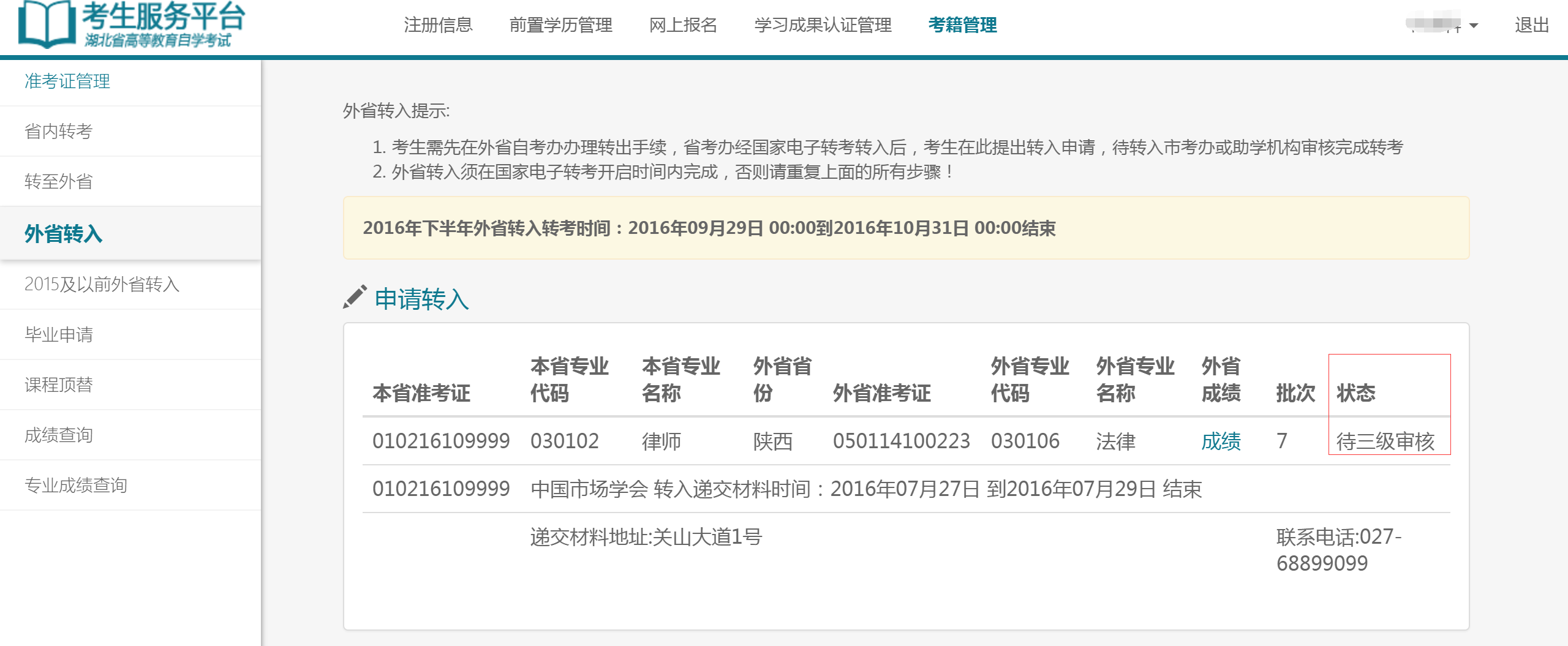Open 专业成绩查询 sidebar item
The width and height of the screenshot is (1568, 646).
point(76,486)
